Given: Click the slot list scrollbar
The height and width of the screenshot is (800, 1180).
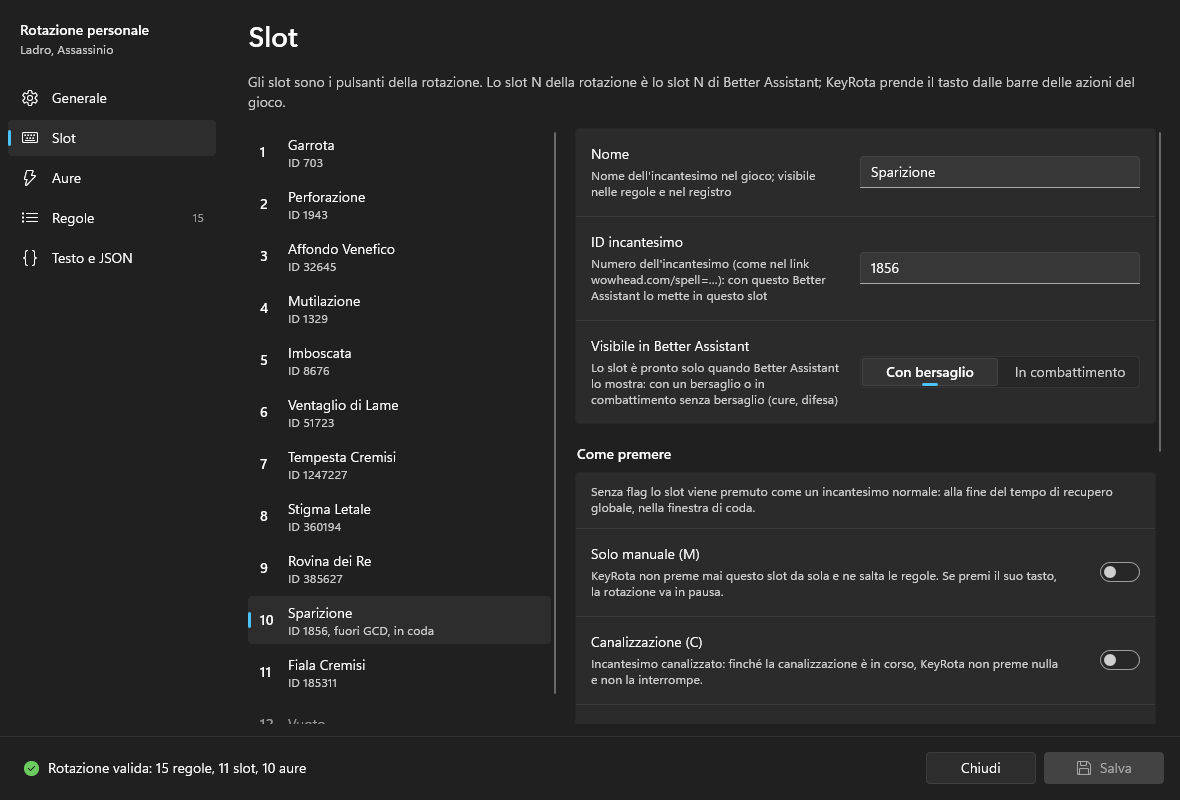Looking at the screenshot, I should [555, 412].
